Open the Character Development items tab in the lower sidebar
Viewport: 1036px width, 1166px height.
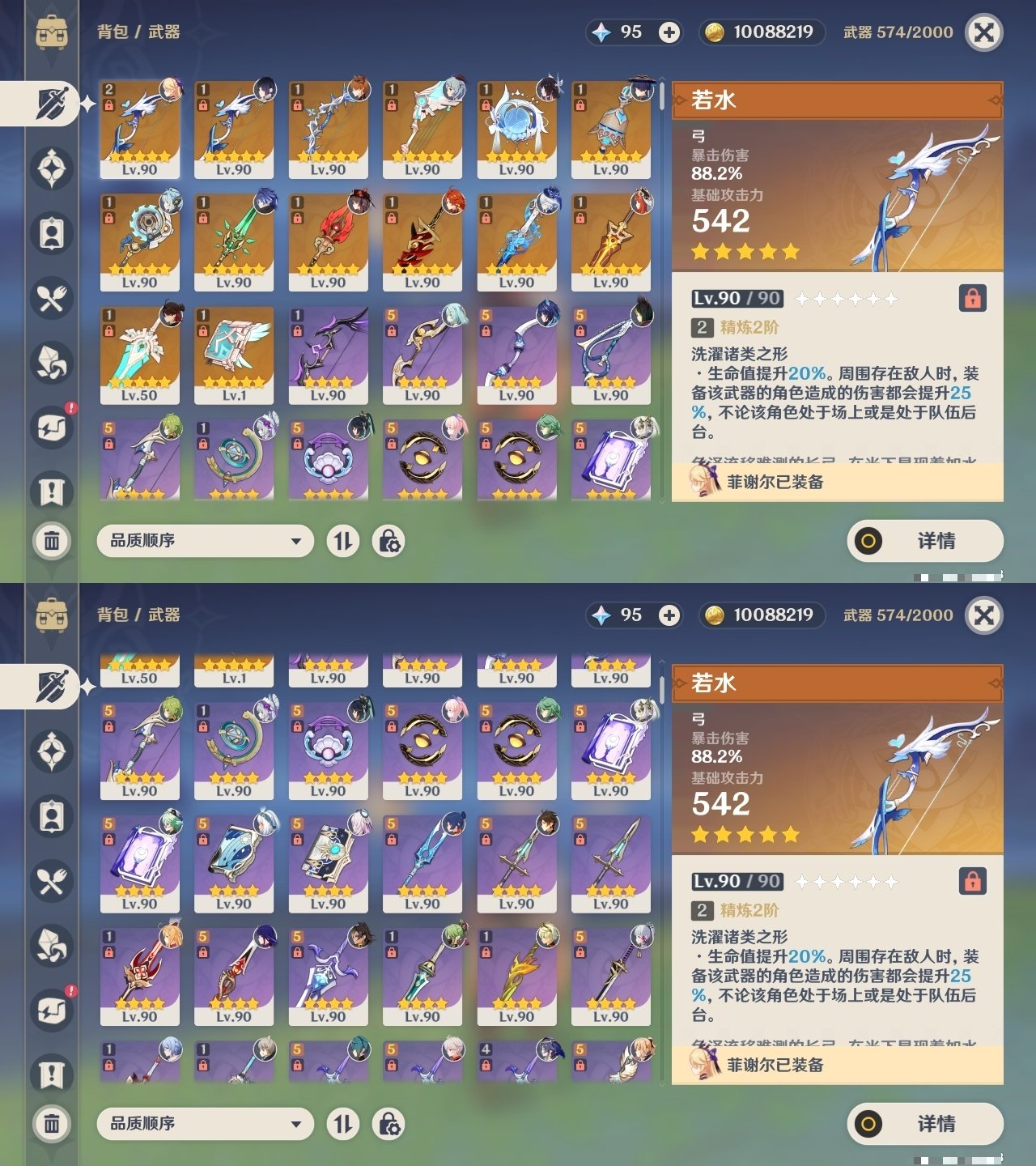52,816
